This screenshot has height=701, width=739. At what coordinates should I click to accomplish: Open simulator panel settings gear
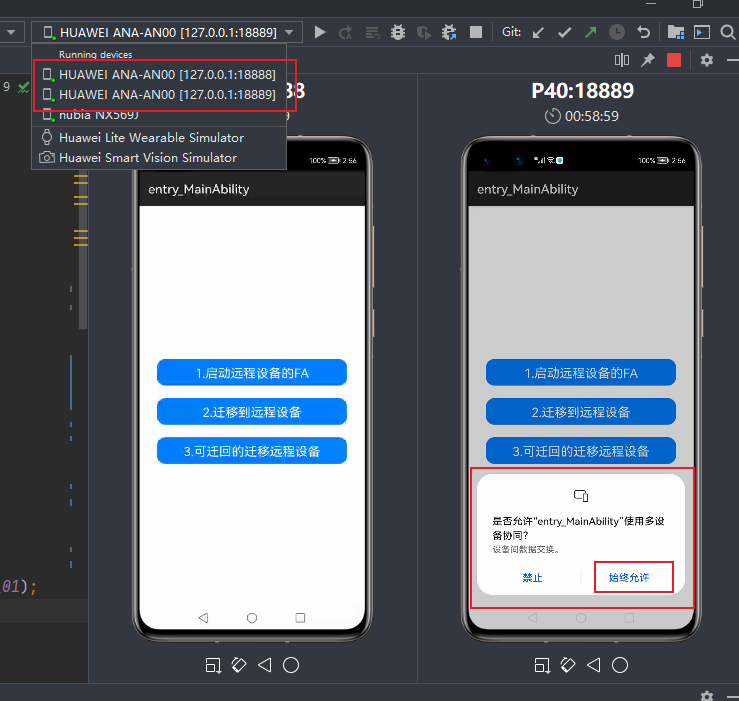pos(707,60)
